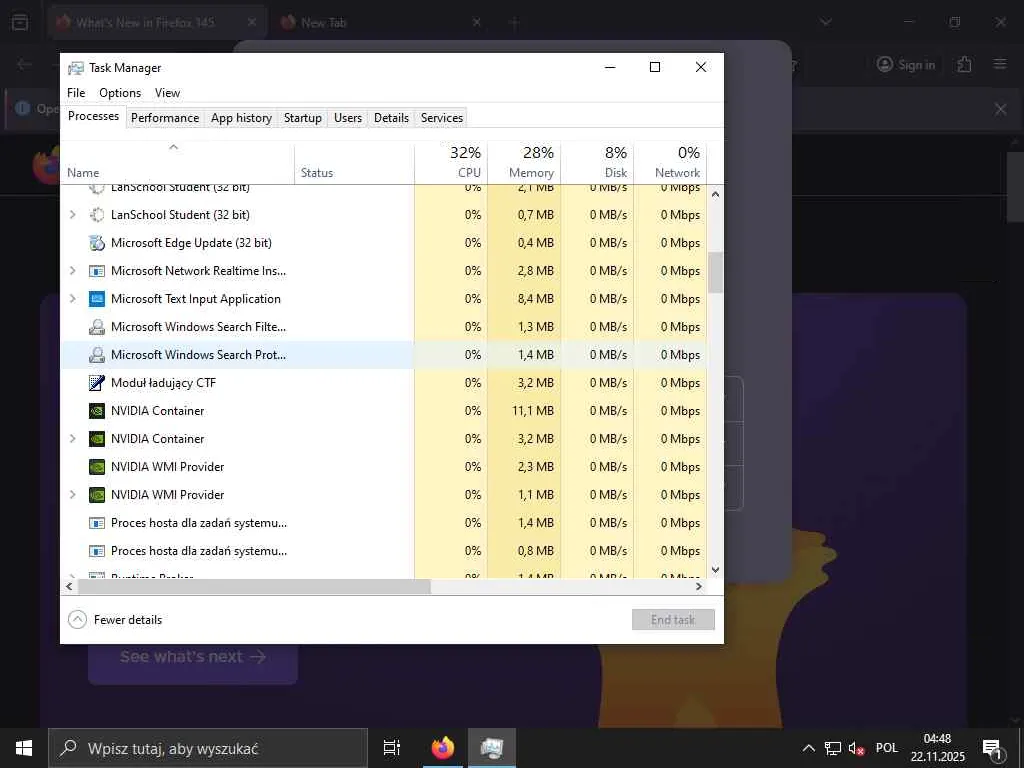Open Firefox application menu hamburger icon
The height and width of the screenshot is (768, 1024).
click(1000, 64)
